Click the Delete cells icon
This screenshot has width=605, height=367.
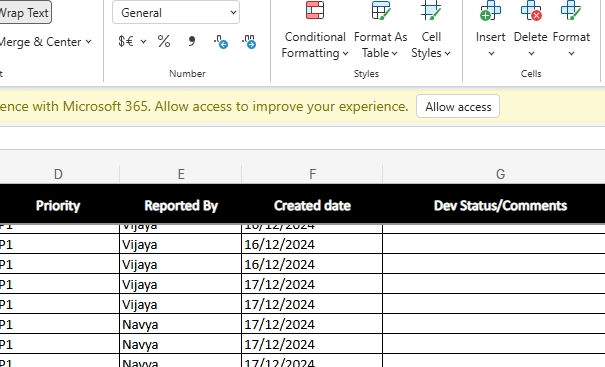coord(531,10)
